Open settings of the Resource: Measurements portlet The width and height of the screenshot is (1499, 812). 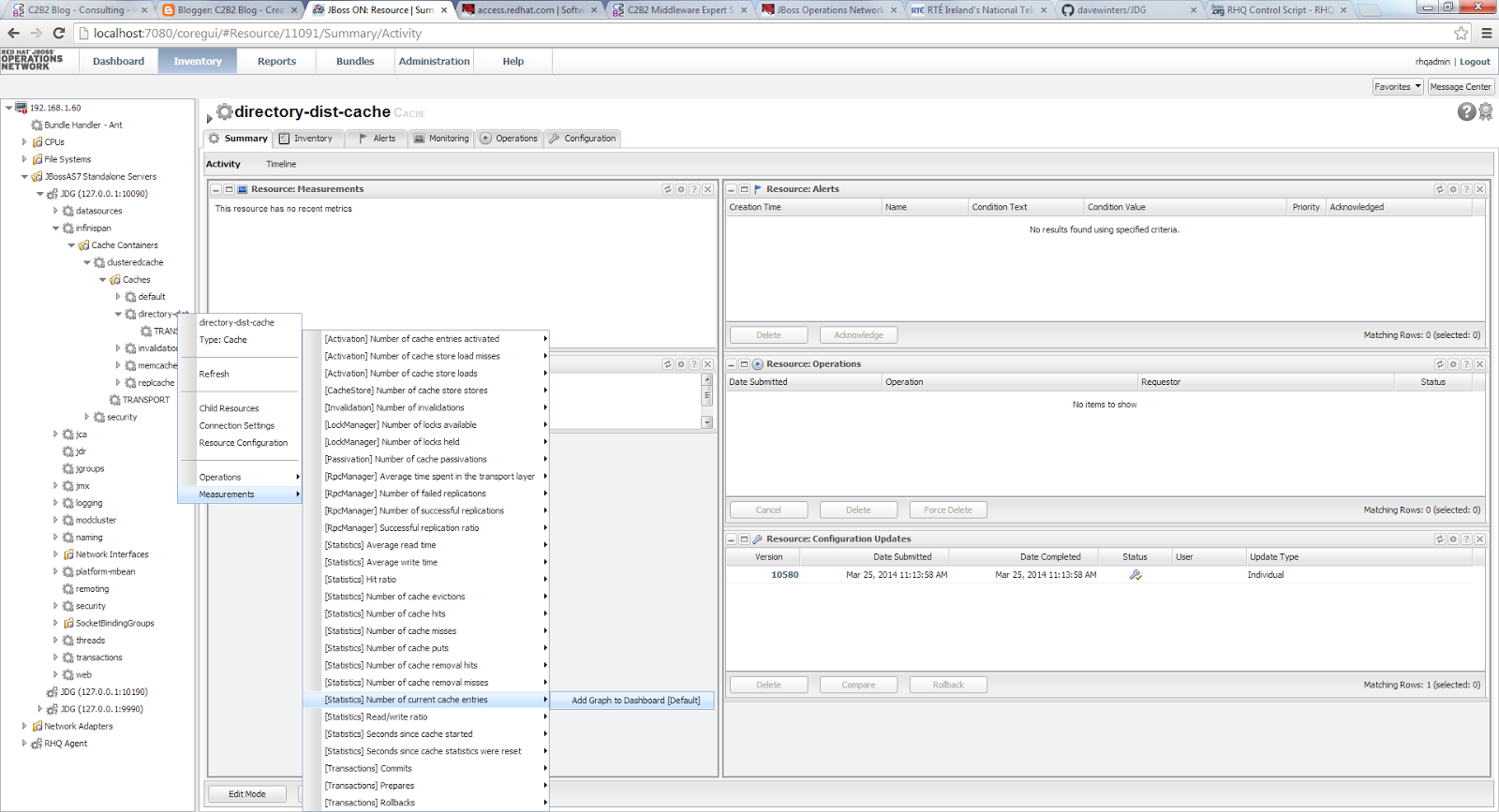tap(681, 189)
